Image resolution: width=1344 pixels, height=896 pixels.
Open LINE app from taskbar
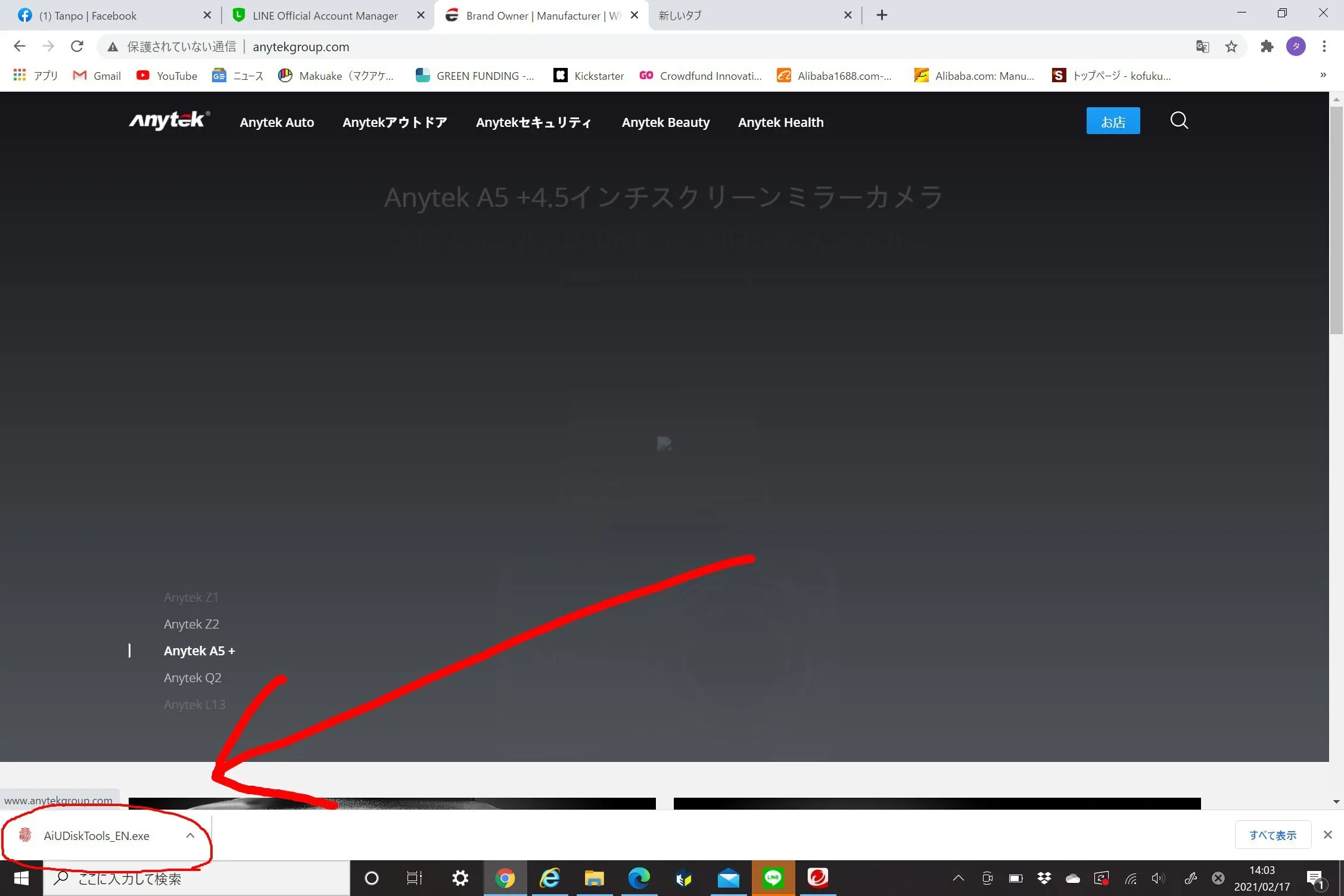pyautogui.click(x=773, y=878)
